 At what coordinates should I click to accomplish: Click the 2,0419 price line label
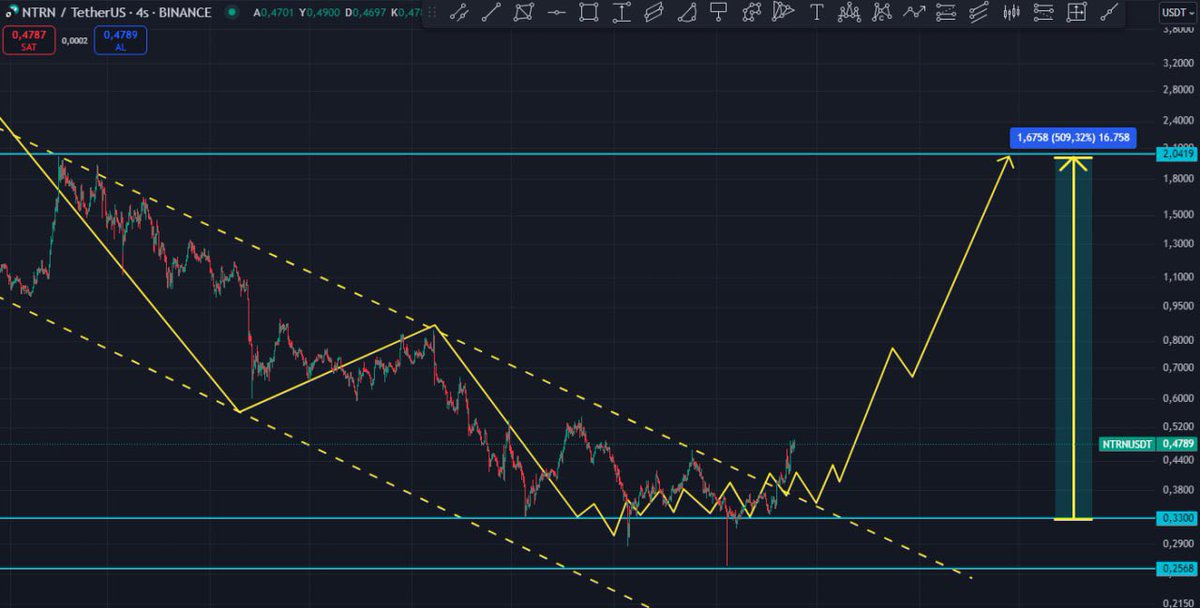click(x=1176, y=154)
